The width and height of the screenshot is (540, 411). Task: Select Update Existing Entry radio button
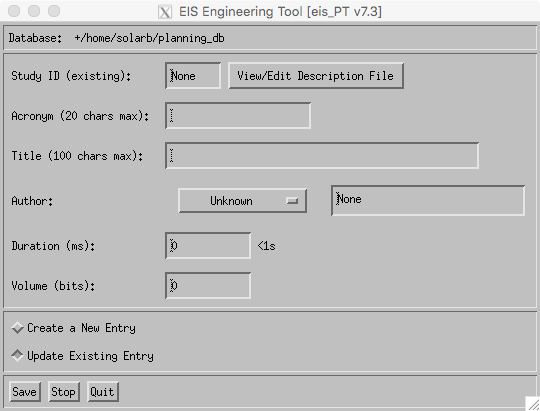point(17,356)
